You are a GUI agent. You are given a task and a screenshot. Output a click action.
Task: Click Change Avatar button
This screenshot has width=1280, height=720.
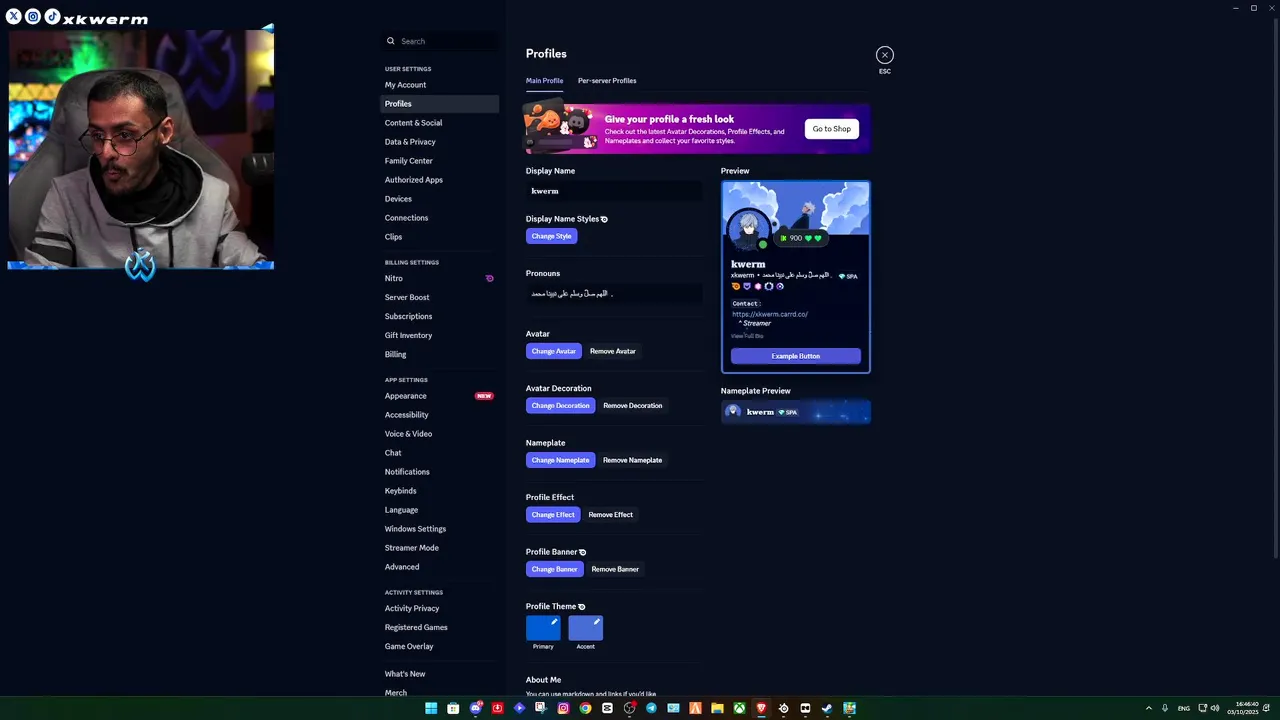pyautogui.click(x=553, y=351)
